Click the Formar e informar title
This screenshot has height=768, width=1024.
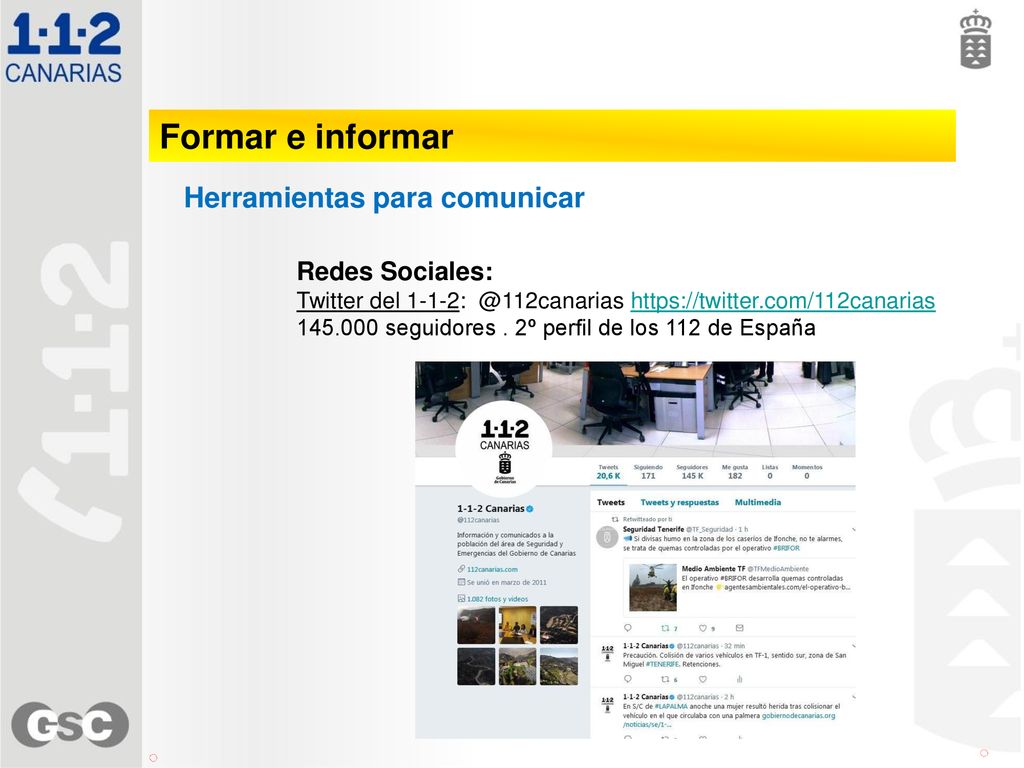coord(306,136)
